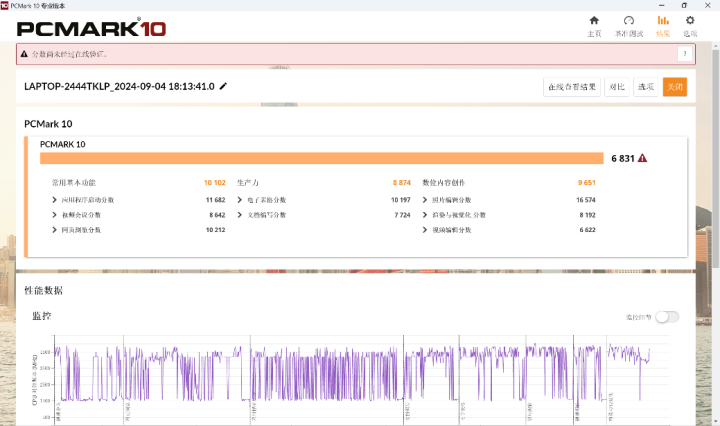
Task: Click the pencil icon to rename result
Action: coord(223,86)
